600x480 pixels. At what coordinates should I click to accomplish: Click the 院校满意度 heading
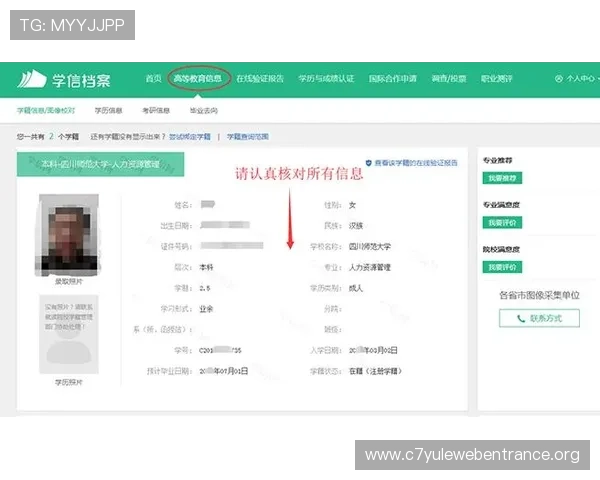[x=501, y=250]
